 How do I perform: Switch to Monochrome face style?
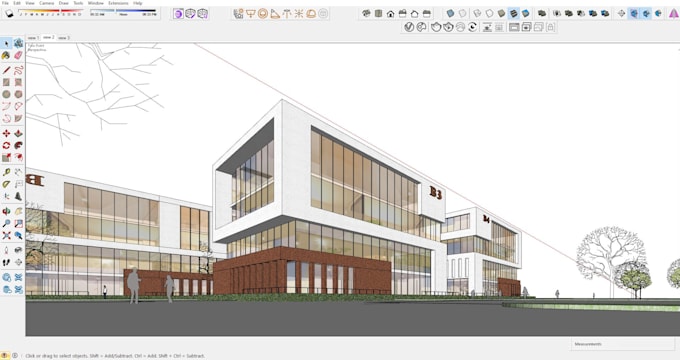(525, 13)
